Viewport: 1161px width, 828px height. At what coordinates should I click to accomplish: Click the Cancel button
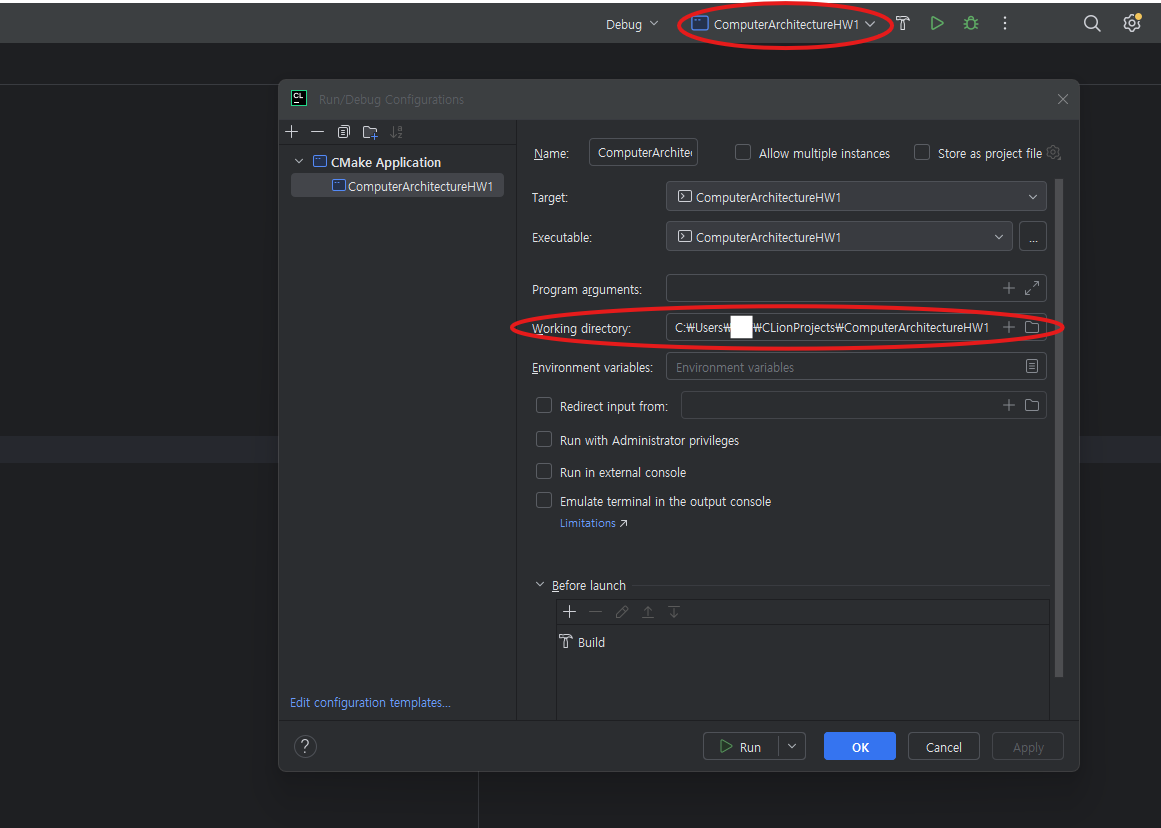[943, 747]
